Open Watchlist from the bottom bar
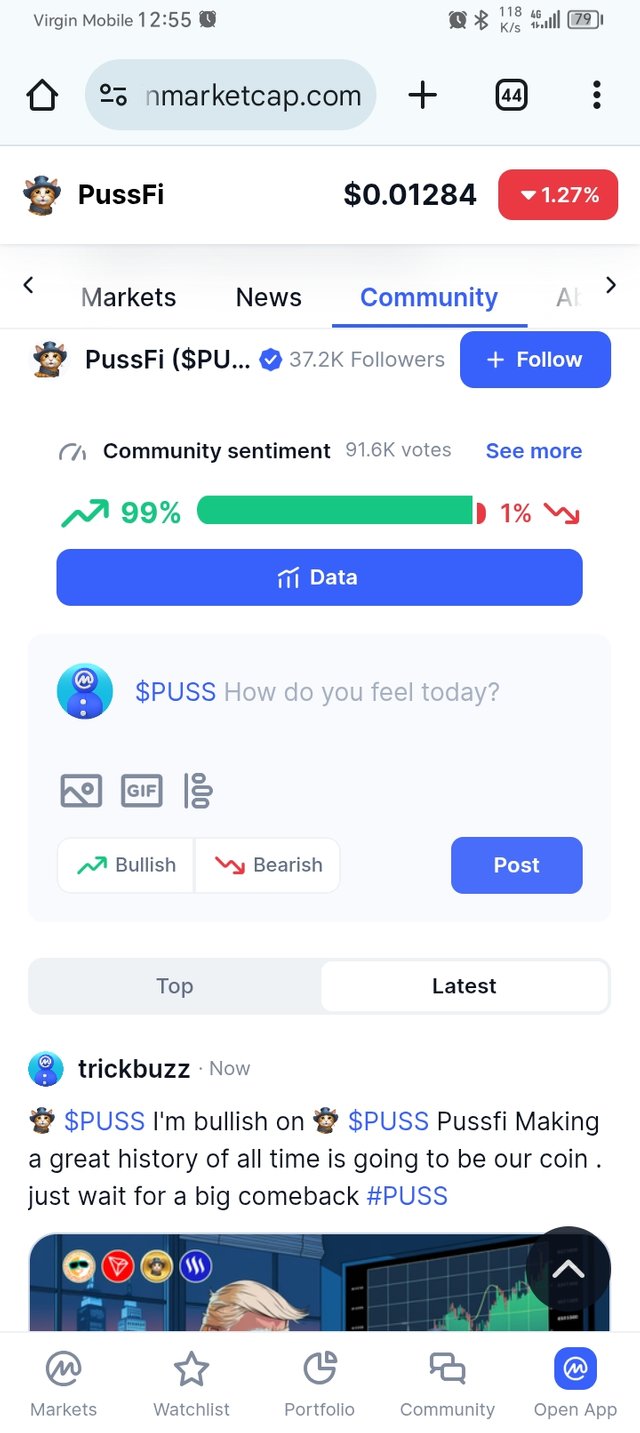Screen dimensions: 640x1433 point(191,1384)
